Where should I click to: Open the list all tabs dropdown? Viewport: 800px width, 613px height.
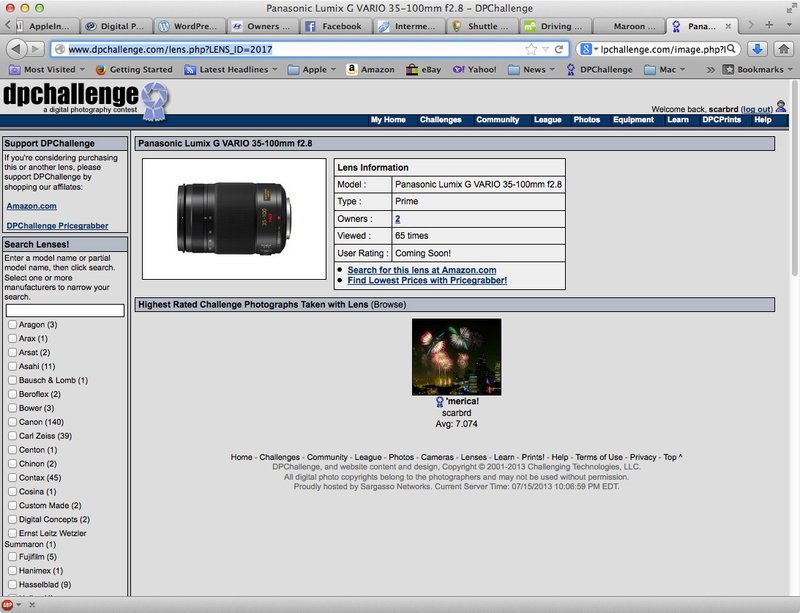click(x=789, y=24)
